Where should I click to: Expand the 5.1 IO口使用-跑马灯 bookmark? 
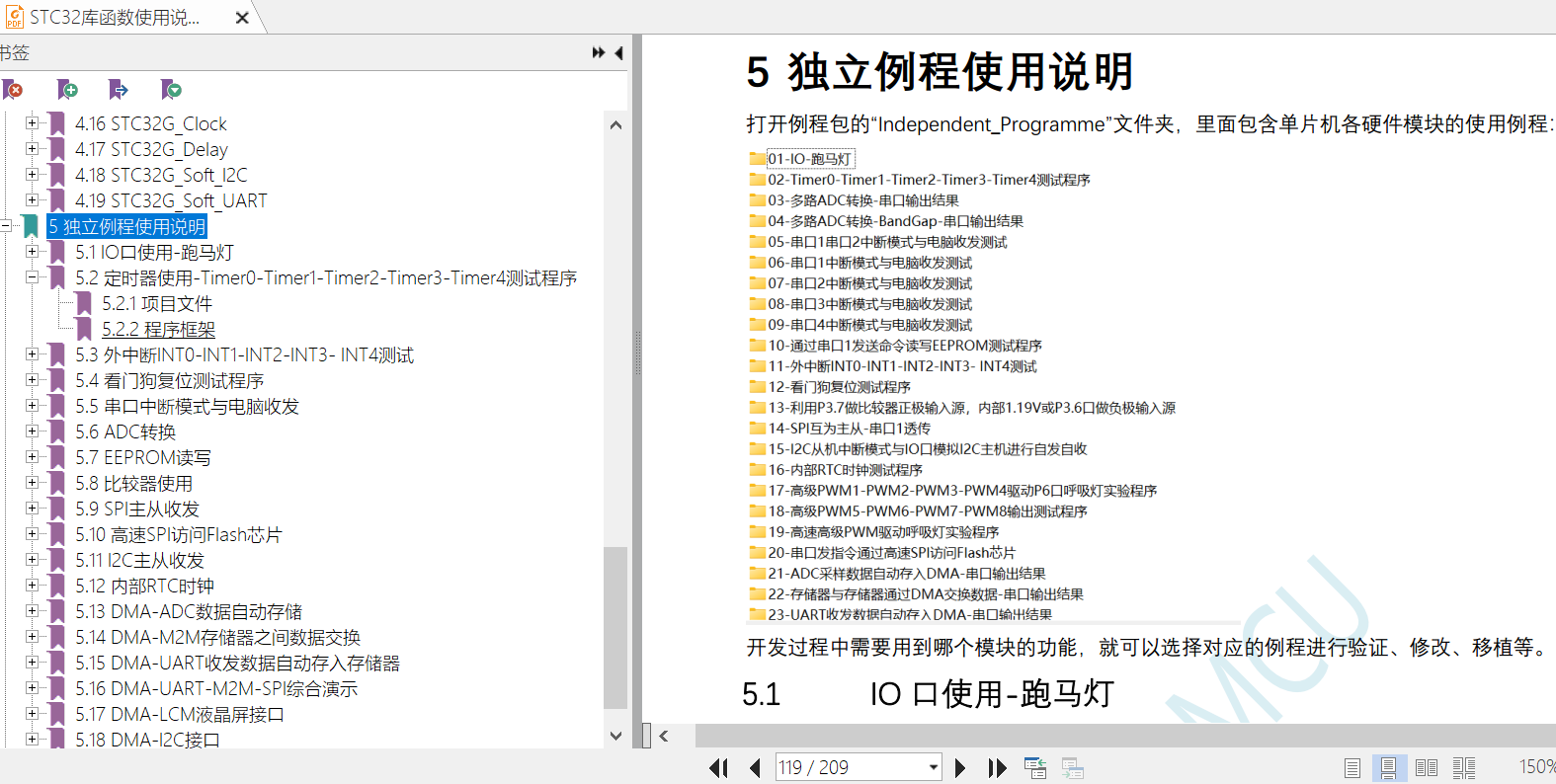coord(32,252)
